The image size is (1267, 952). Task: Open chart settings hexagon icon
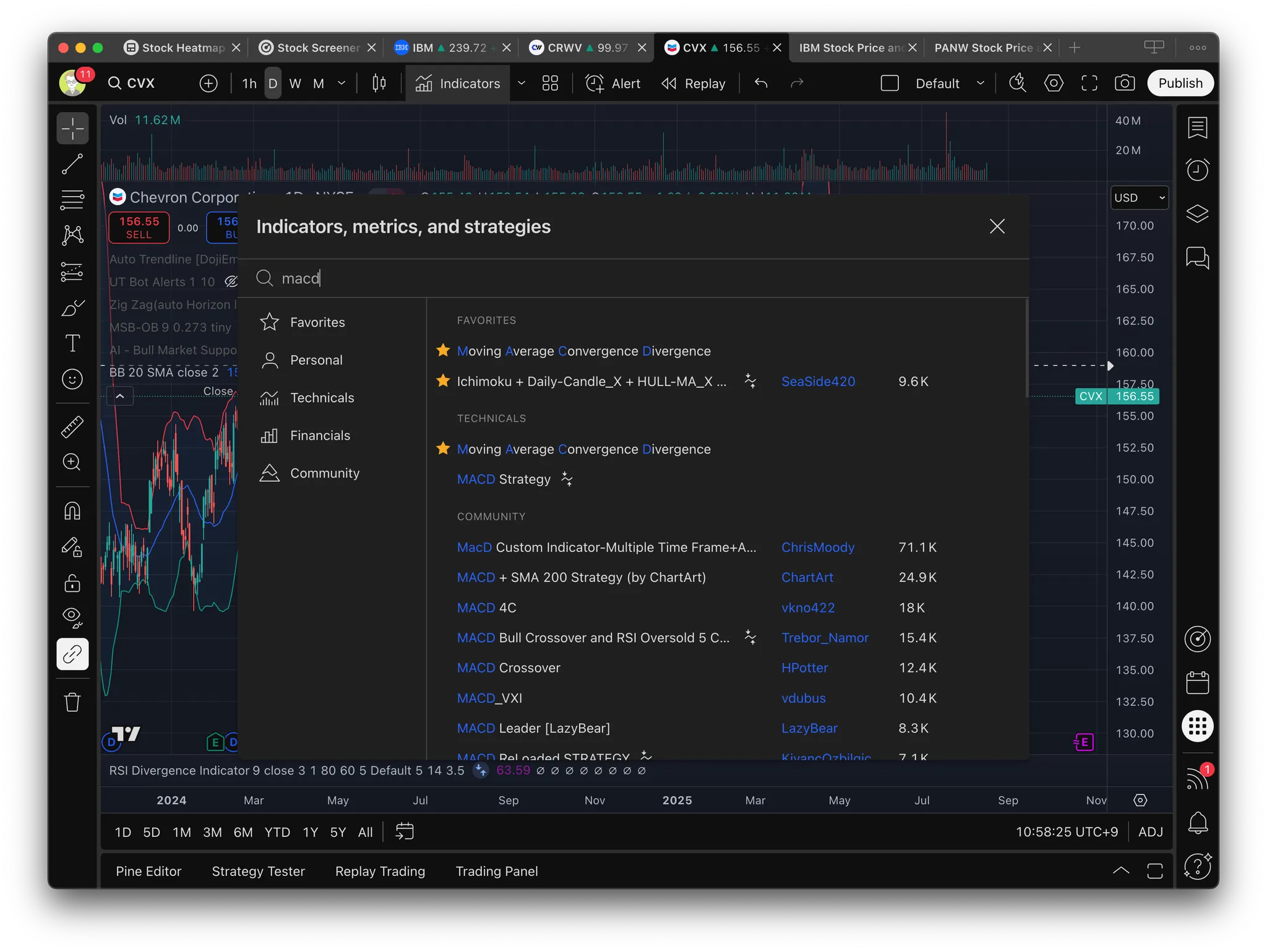click(x=1054, y=84)
